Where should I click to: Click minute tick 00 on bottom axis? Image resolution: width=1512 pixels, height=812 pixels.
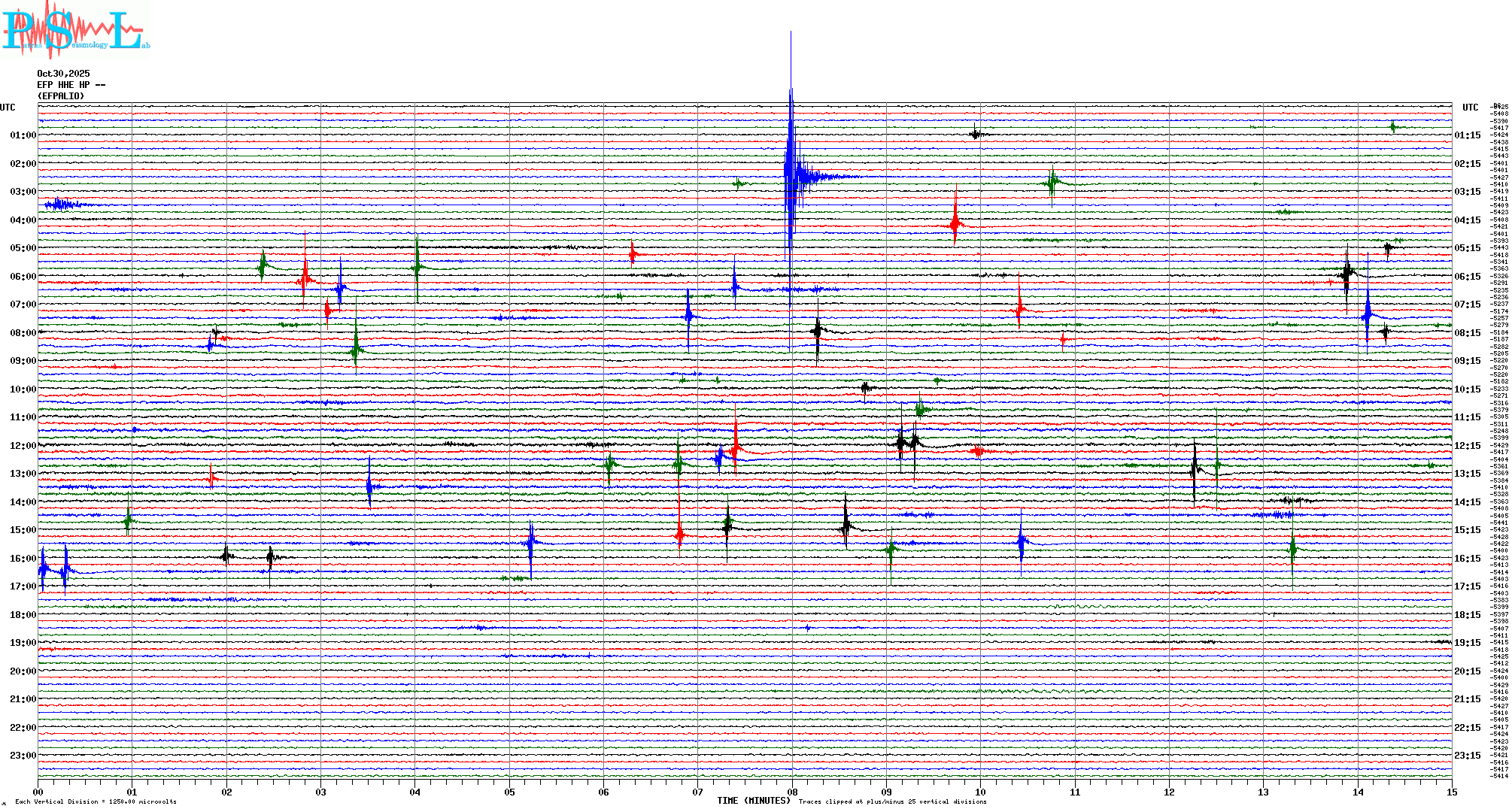coord(38,792)
